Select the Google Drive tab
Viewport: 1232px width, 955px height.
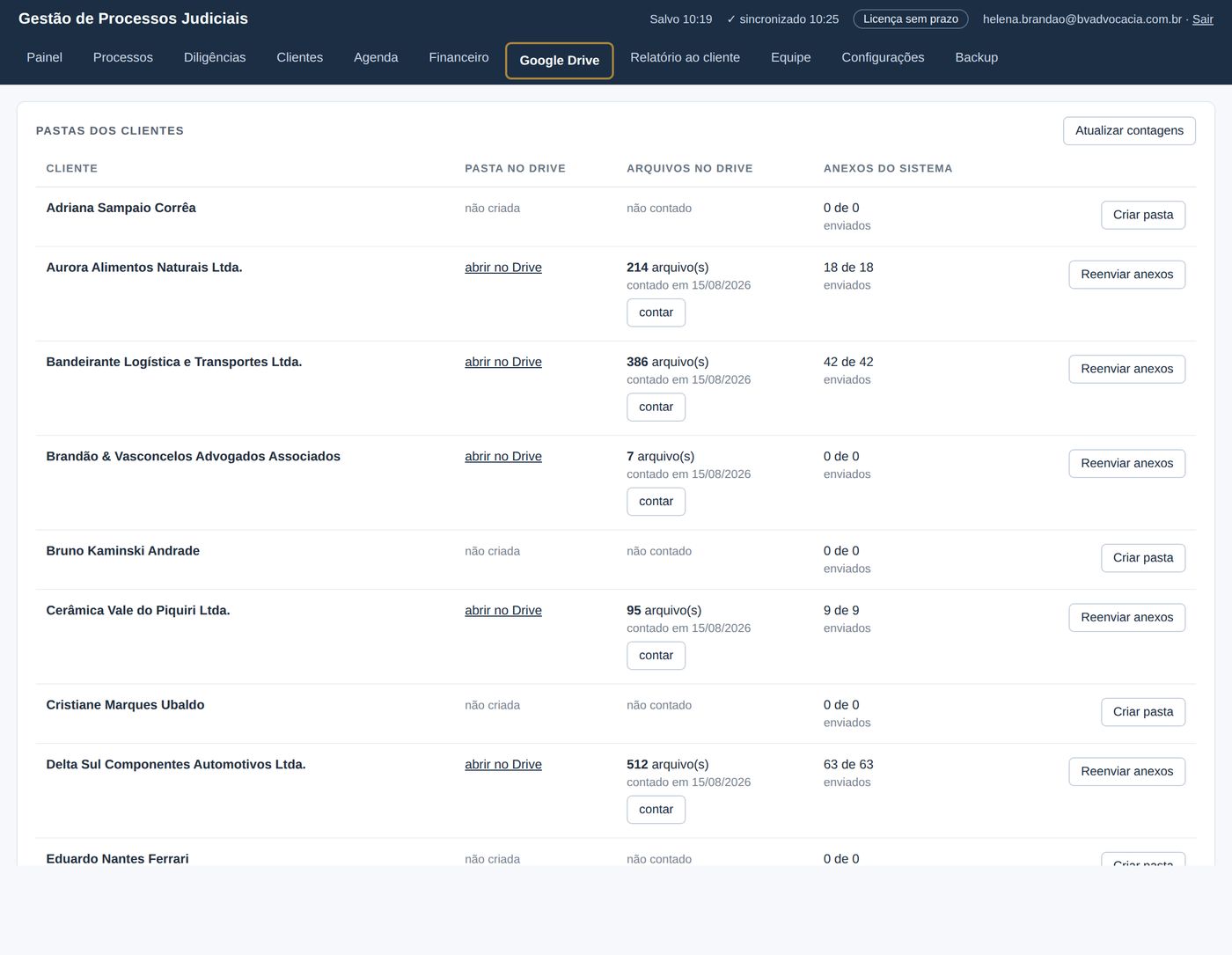(560, 61)
